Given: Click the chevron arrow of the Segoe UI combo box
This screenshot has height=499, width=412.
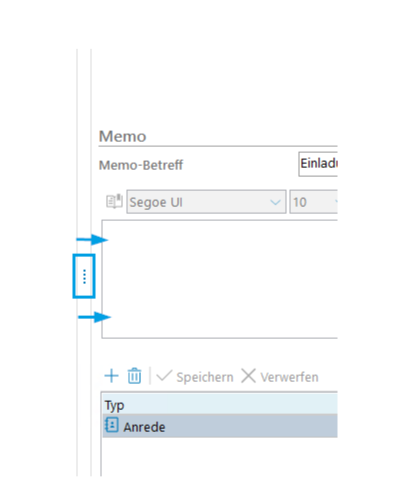Looking at the screenshot, I should [275, 202].
